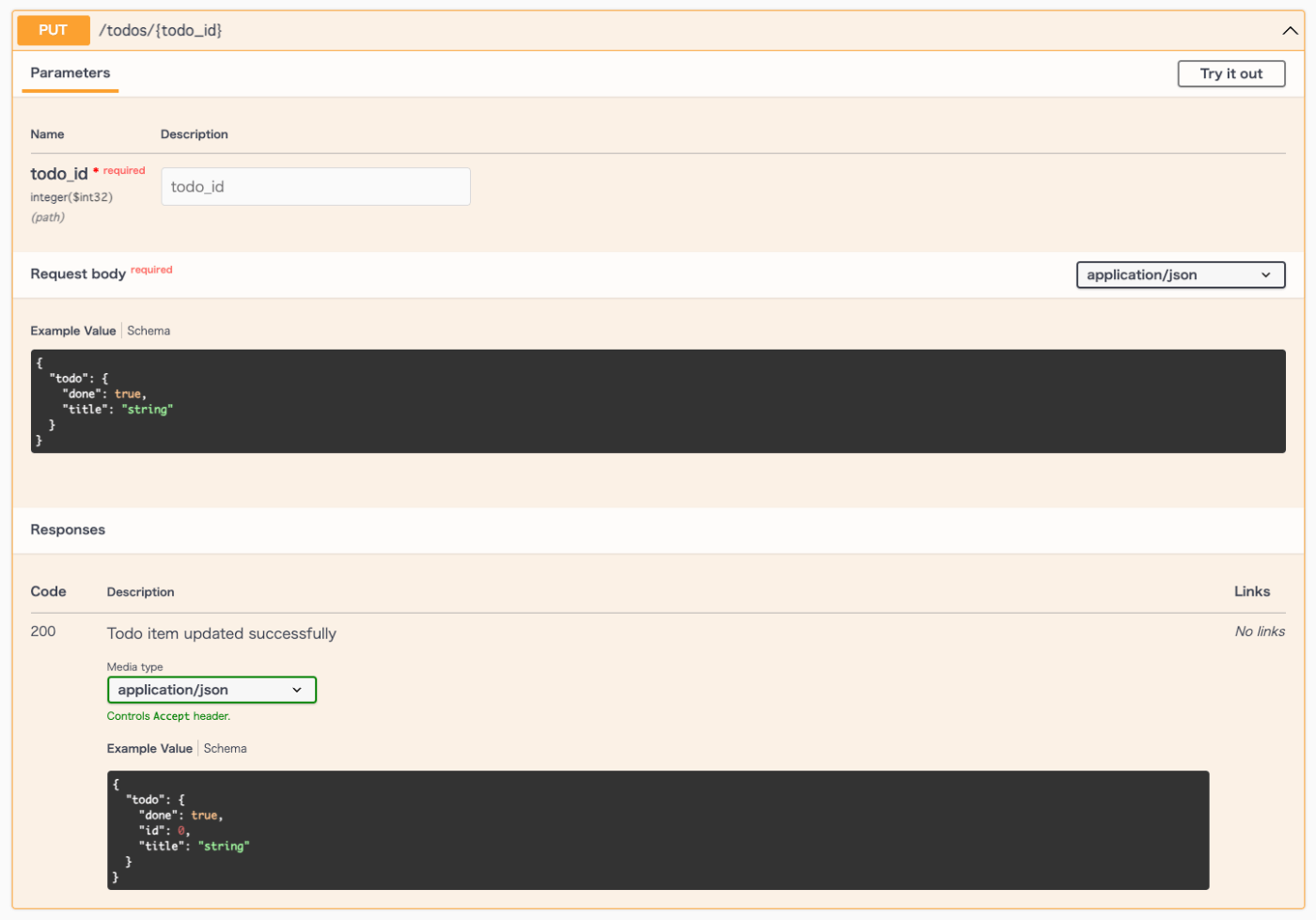Click the "(path)" location label
Image resolution: width=1316 pixels, height=920 pixels.
pos(48,217)
